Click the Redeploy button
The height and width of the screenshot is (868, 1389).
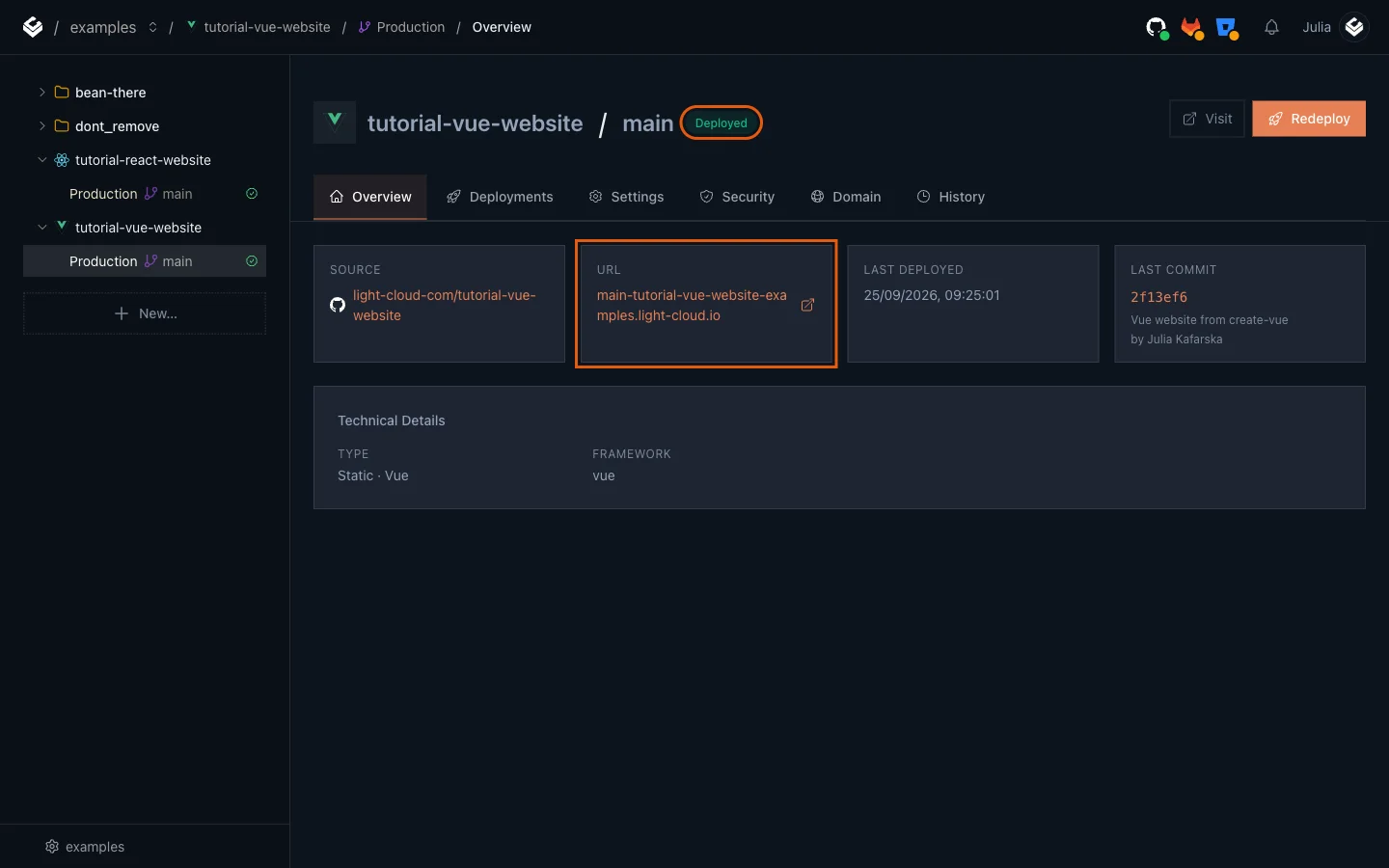pyautogui.click(x=1309, y=119)
